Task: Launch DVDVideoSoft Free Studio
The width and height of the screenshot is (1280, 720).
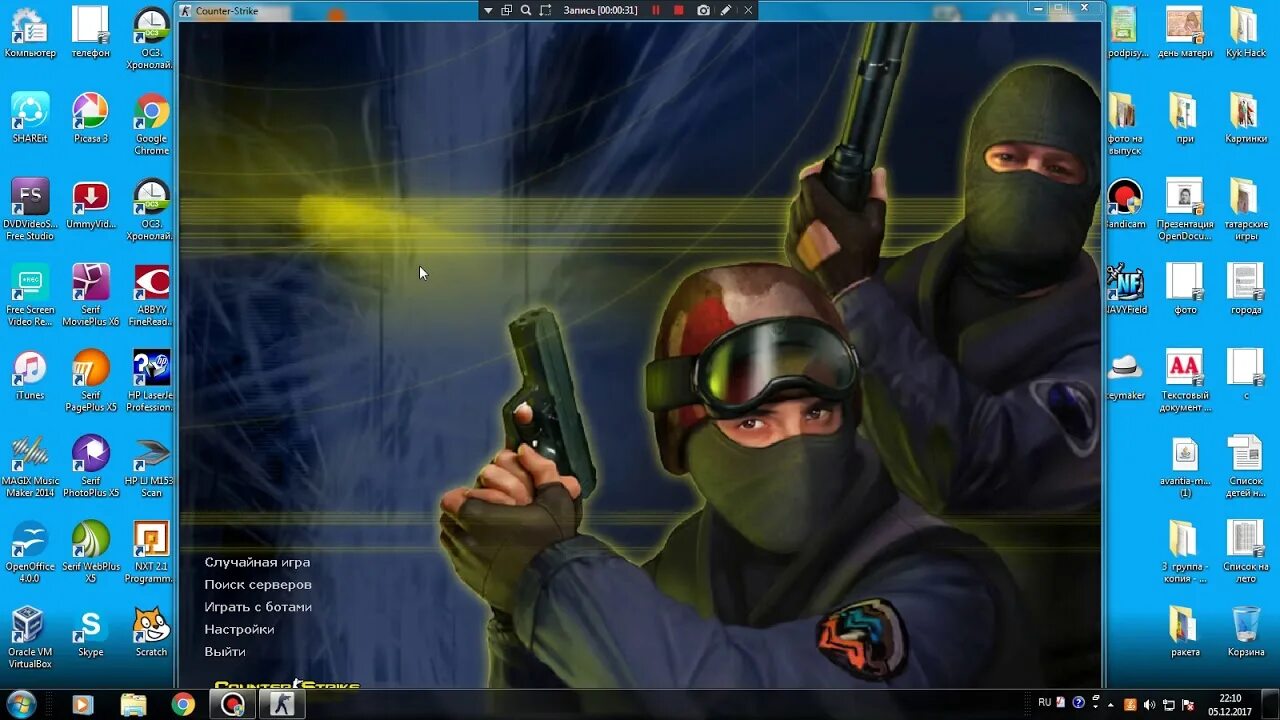Action: click(x=30, y=210)
